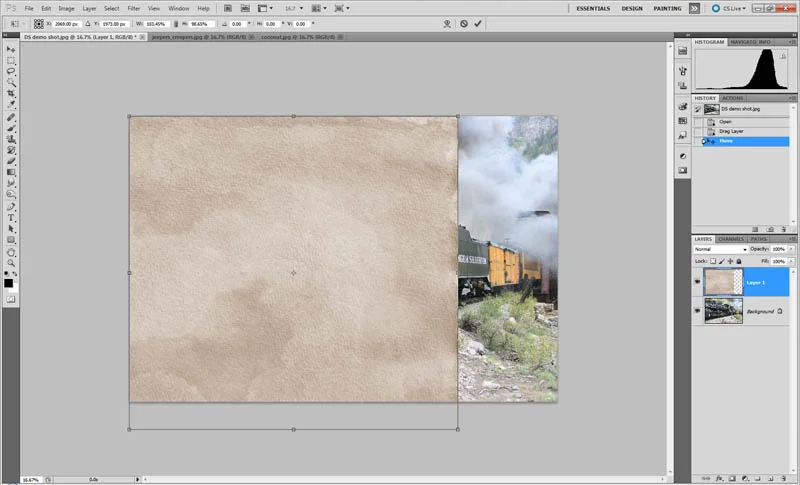800x485 pixels.
Task: Select the Clone Stamp tool
Action: tap(11, 140)
